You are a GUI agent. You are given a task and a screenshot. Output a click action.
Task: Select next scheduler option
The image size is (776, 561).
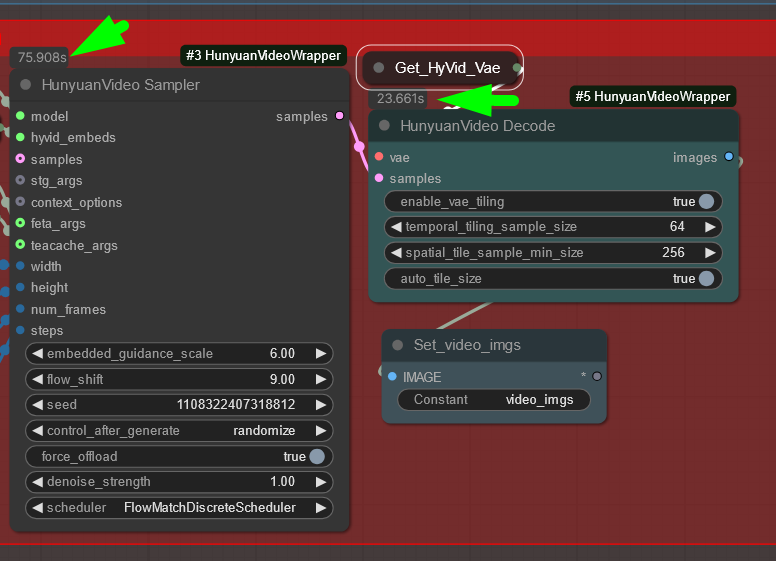pyautogui.click(x=321, y=508)
